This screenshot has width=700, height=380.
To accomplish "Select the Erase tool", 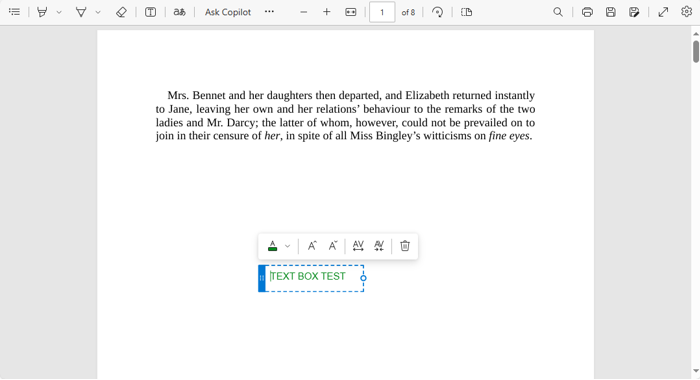I will [121, 12].
